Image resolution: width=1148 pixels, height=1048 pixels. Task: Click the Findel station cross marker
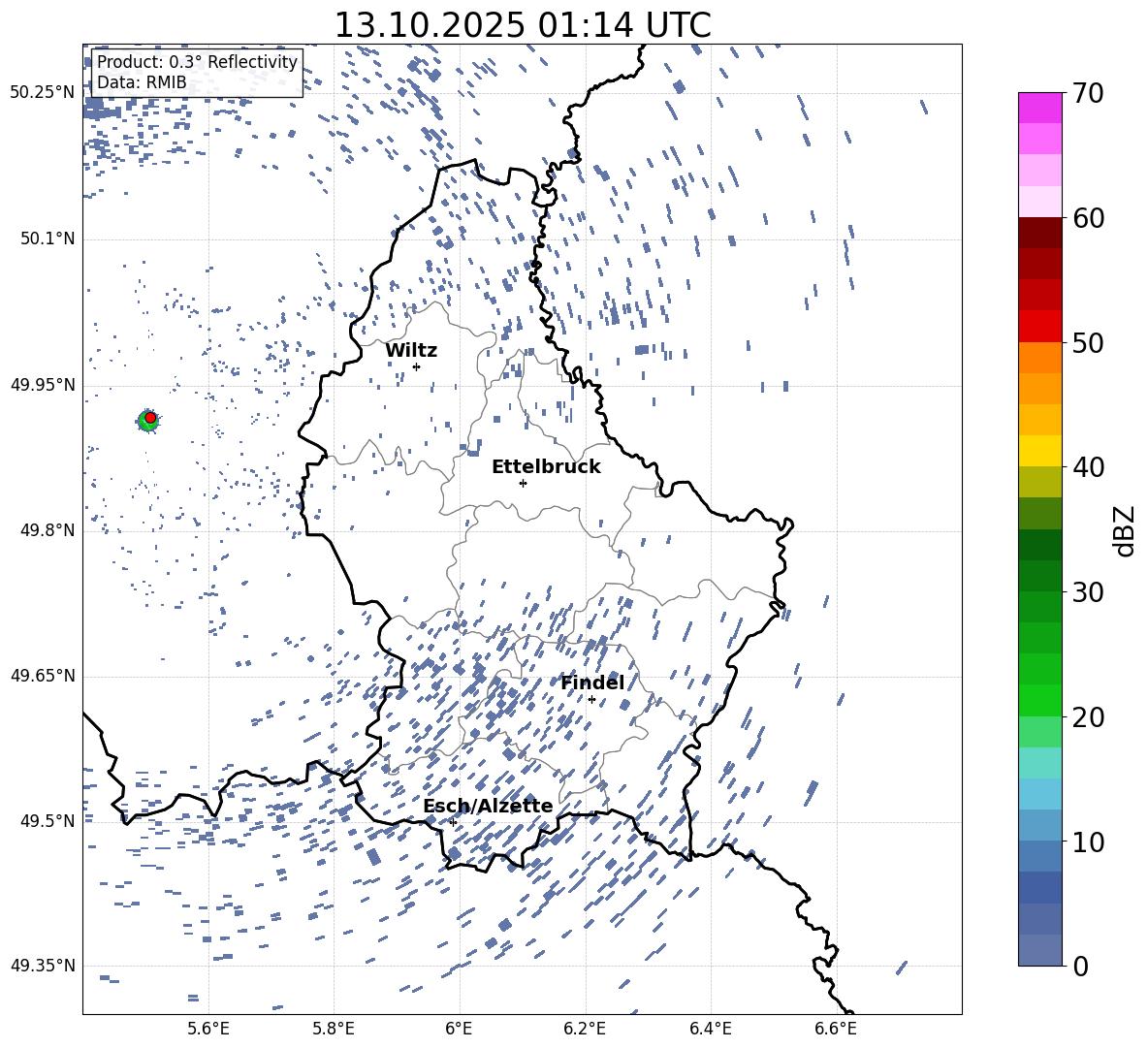[591, 699]
